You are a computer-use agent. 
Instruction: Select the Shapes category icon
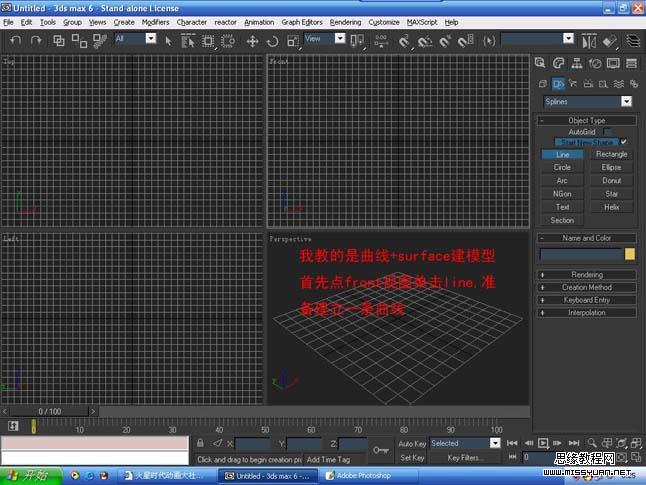pos(558,84)
